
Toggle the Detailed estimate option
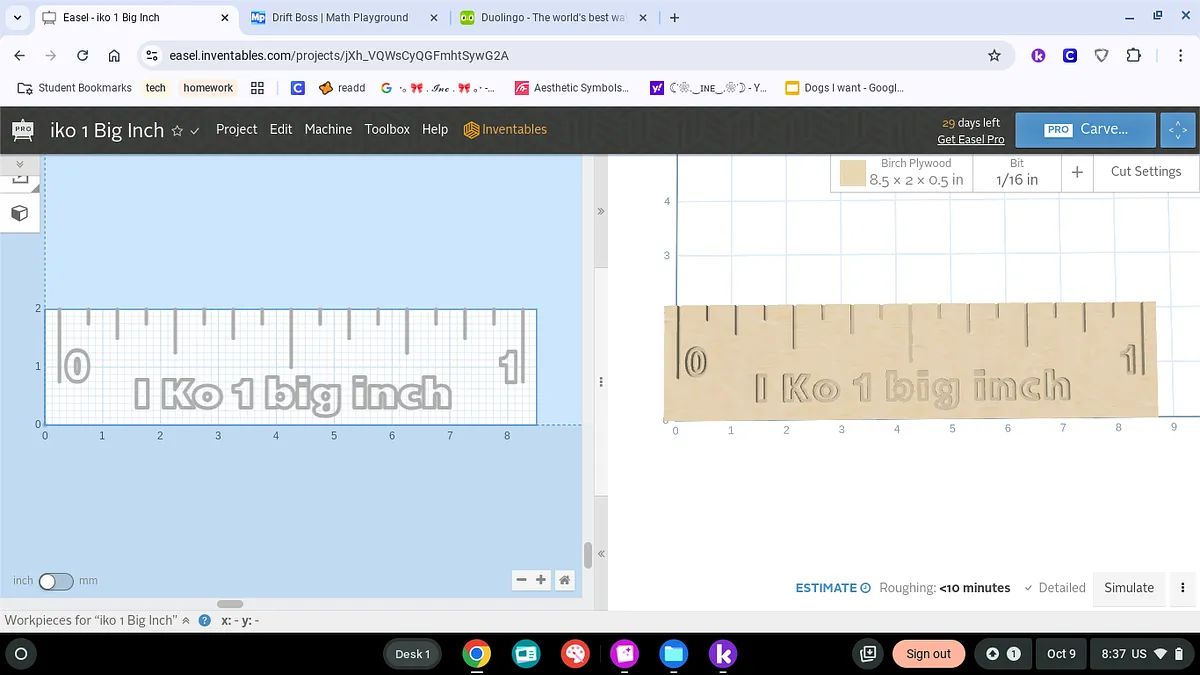coord(1054,588)
